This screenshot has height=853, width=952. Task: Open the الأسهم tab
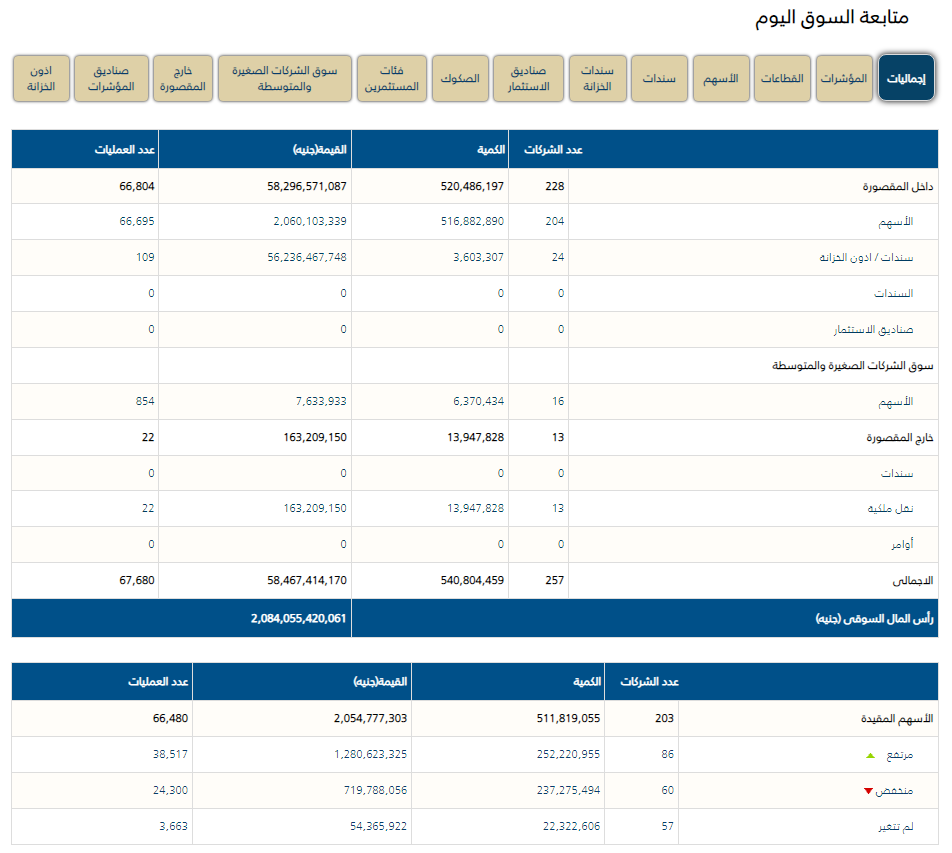point(722,79)
